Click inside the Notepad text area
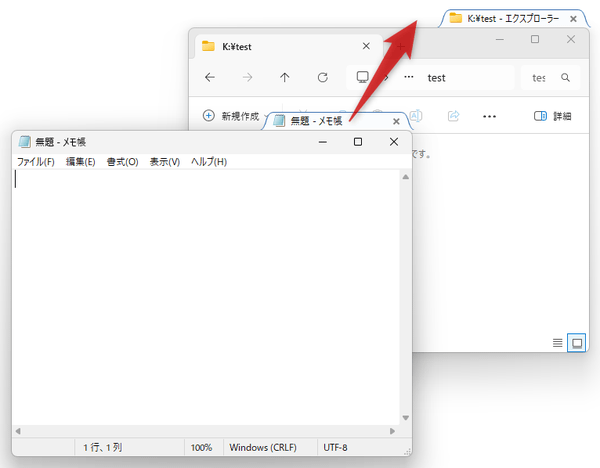The height and width of the screenshot is (468, 600). pyautogui.click(x=200, y=300)
